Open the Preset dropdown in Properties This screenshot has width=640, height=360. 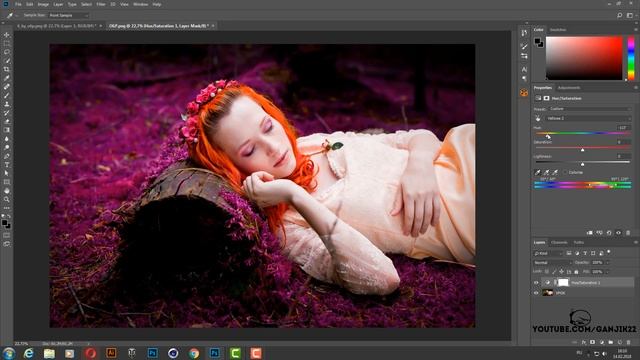[589, 109]
